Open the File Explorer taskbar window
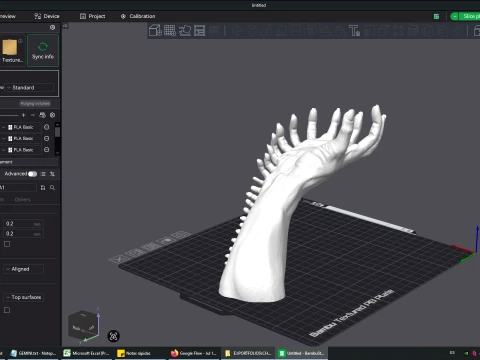The width and height of the screenshot is (480, 360). point(248,353)
